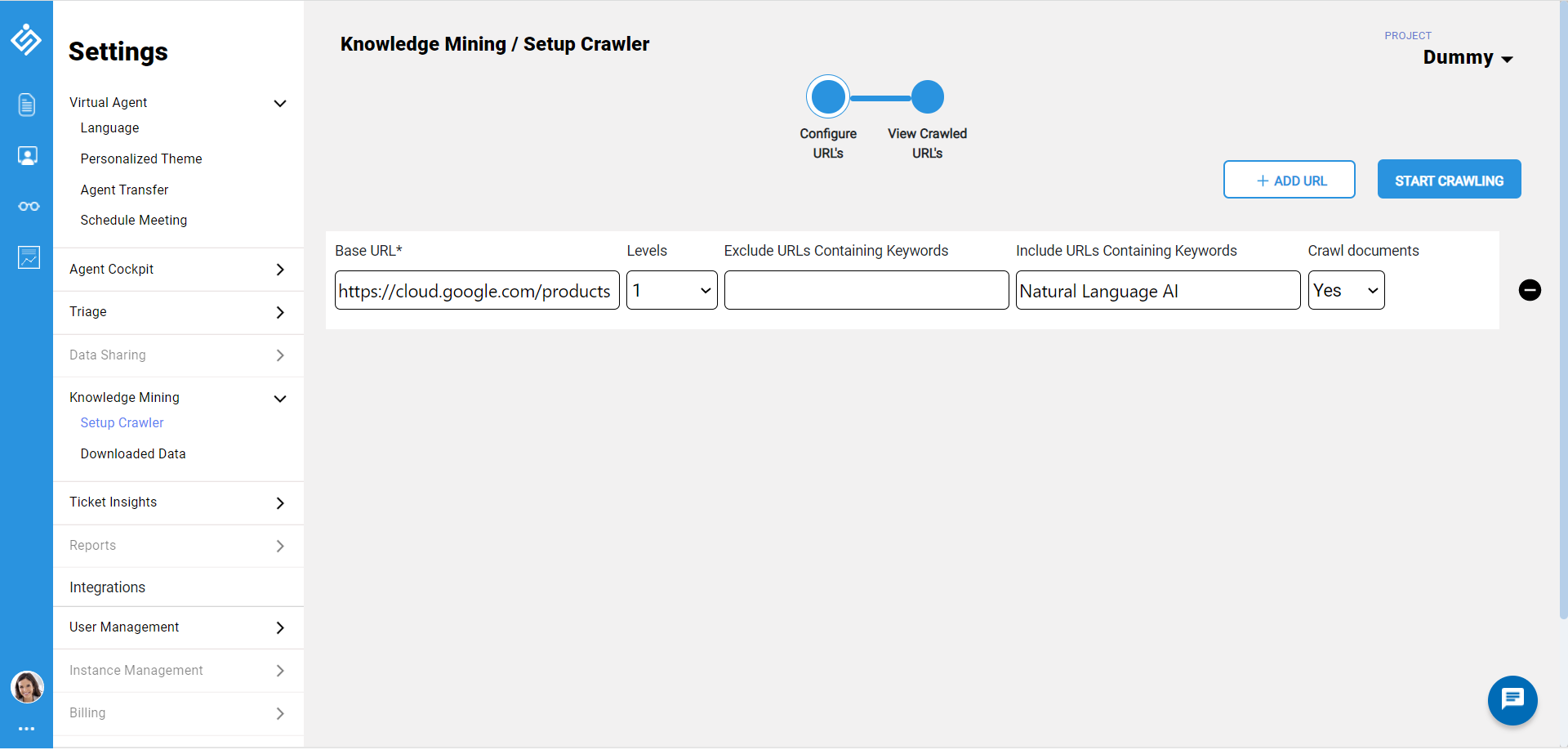Go to the View Crawled URL's step

click(x=927, y=98)
